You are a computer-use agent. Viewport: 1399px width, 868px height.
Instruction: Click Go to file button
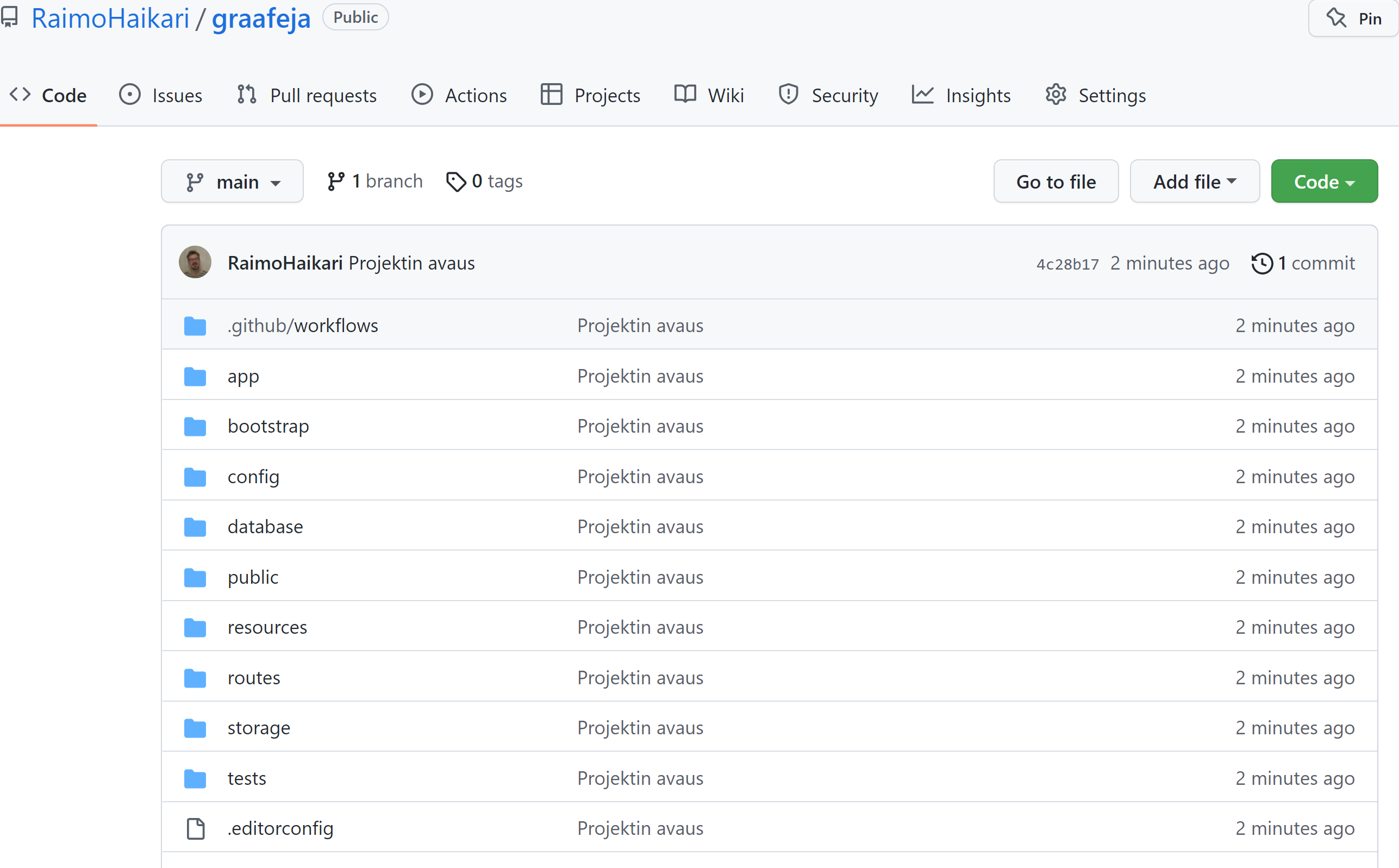(x=1056, y=182)
